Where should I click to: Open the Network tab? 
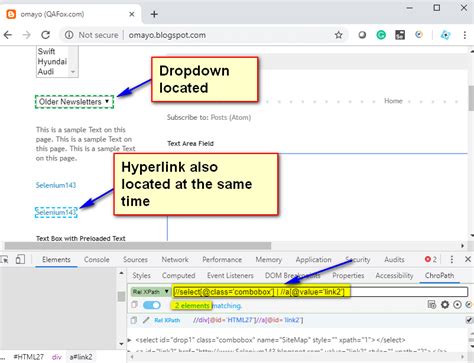(x=175, y=259)
